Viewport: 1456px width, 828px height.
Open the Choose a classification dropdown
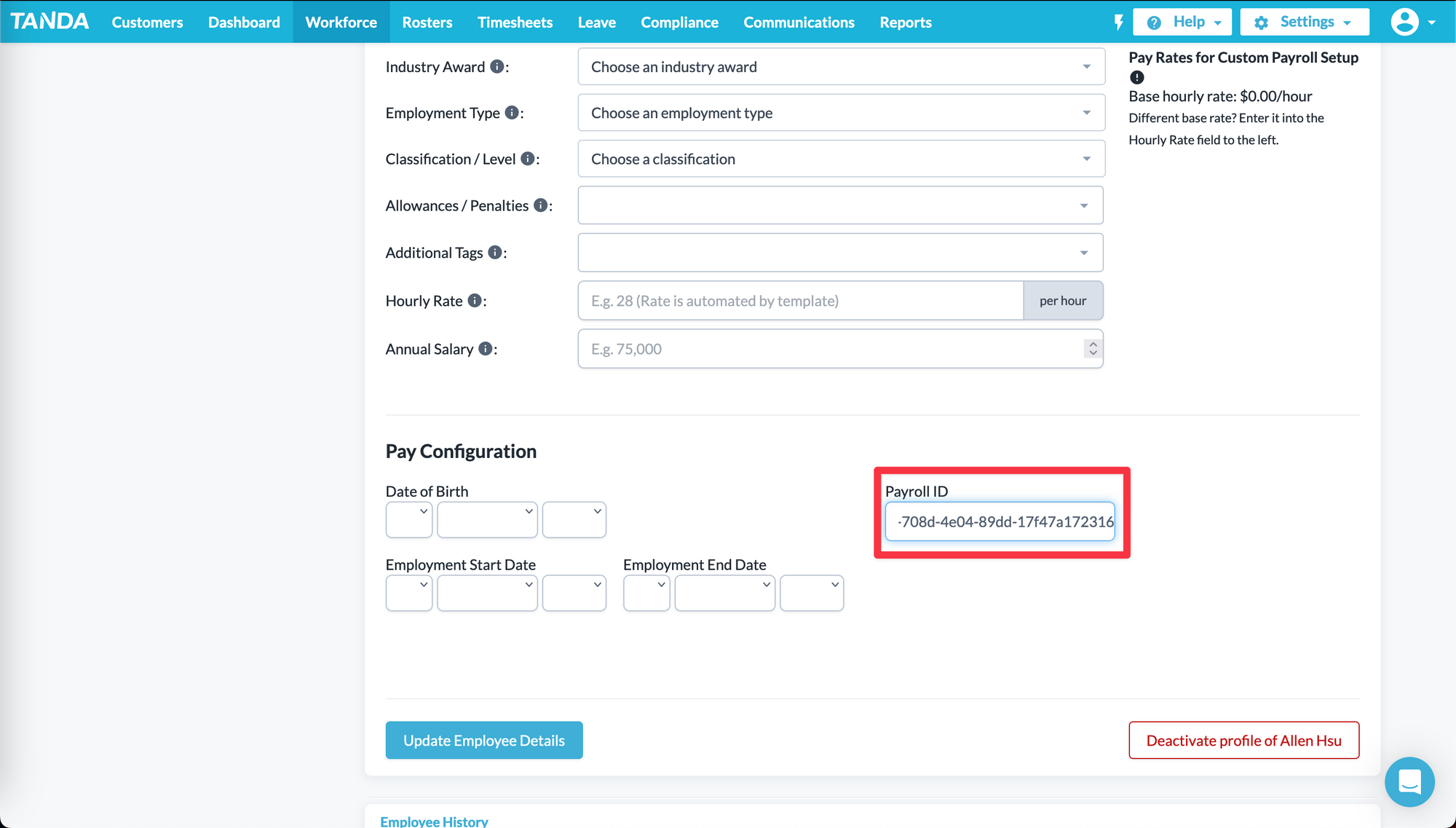click(841, 159)
